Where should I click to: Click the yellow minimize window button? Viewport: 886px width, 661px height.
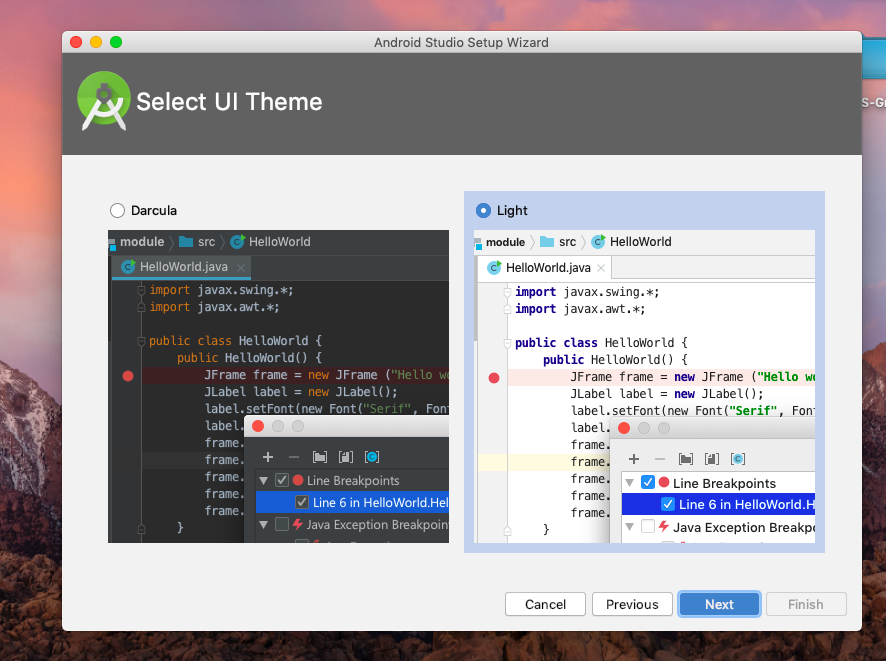coord(96,42)
